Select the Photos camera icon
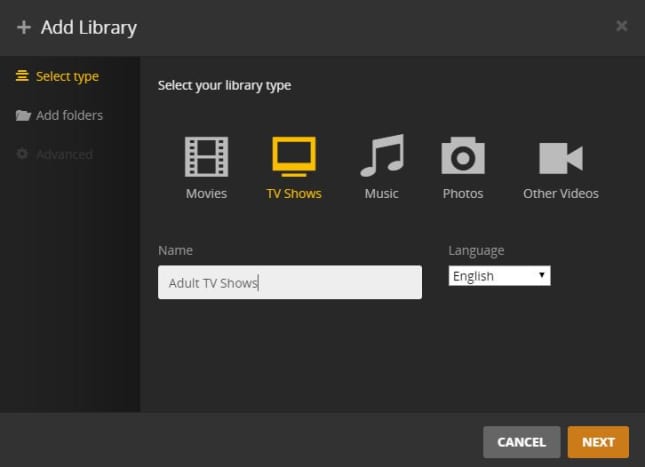The image size is (645, 467). [463, 156]
